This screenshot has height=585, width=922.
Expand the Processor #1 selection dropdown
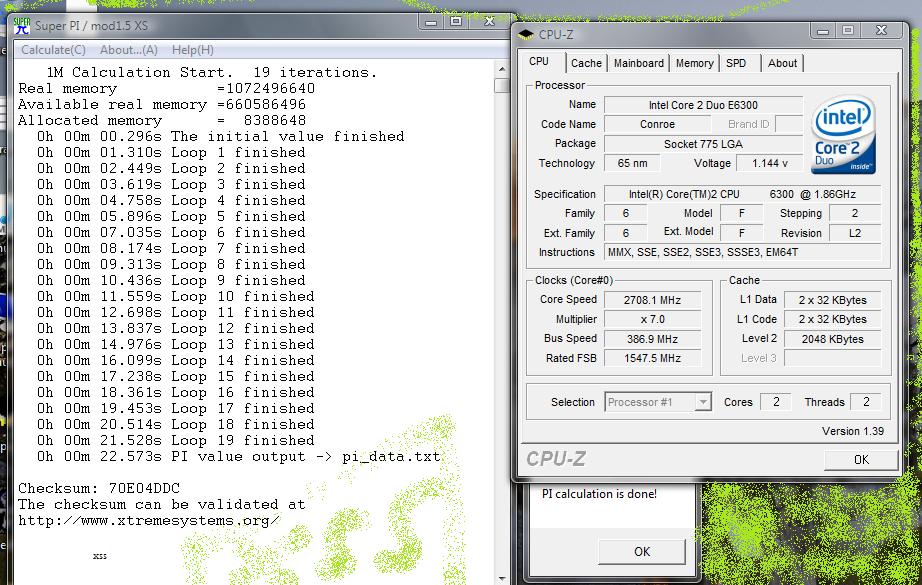[x=703, y=402]
